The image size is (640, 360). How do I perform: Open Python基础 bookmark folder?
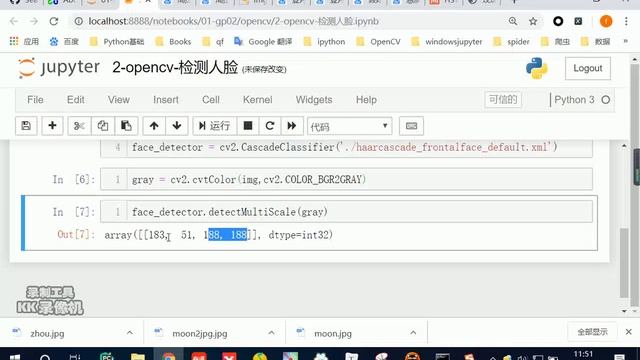(117, 42)
